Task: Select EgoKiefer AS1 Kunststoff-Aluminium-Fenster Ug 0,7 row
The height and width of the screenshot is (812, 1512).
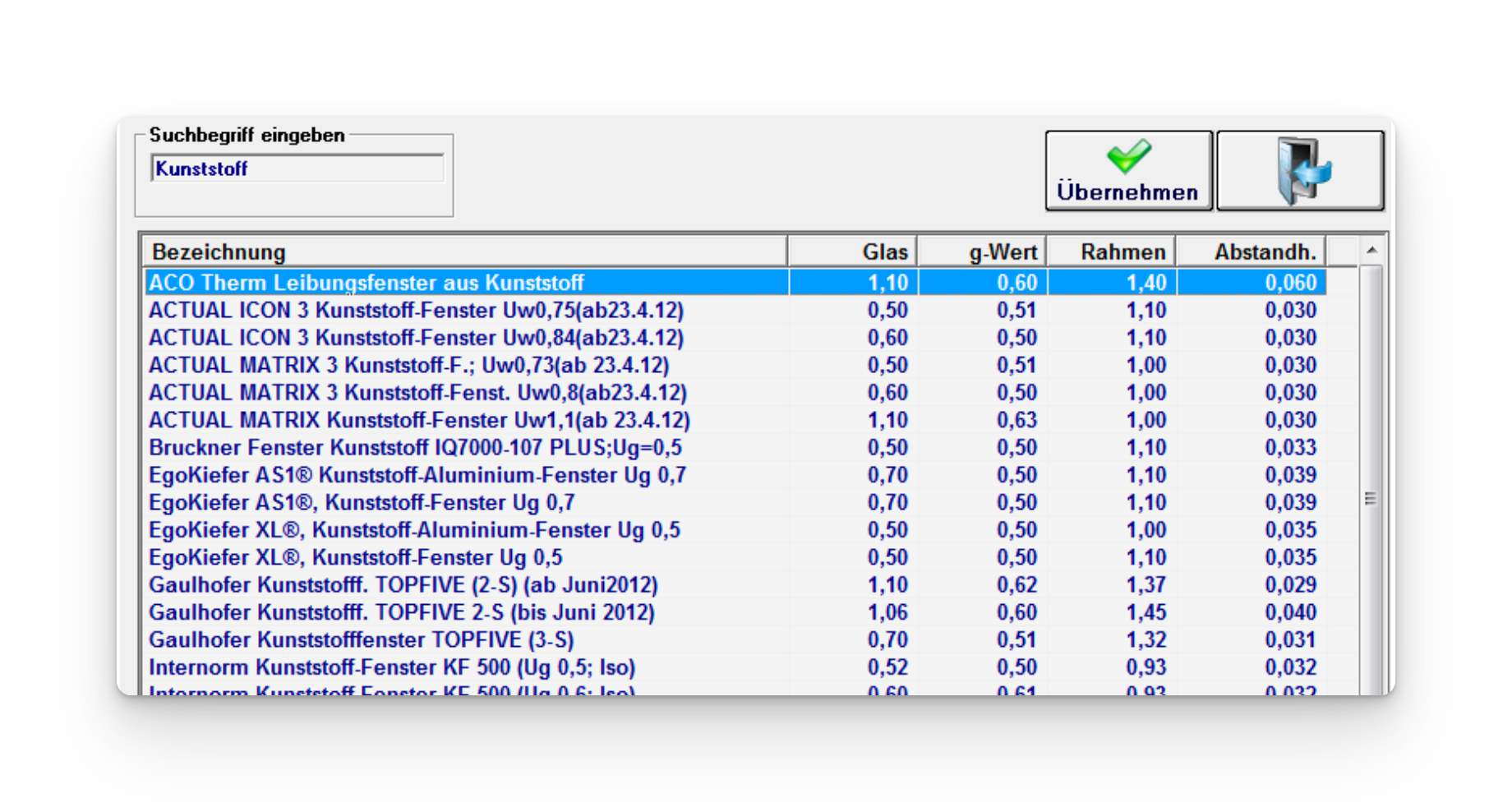Action: (x=417, y=475)
